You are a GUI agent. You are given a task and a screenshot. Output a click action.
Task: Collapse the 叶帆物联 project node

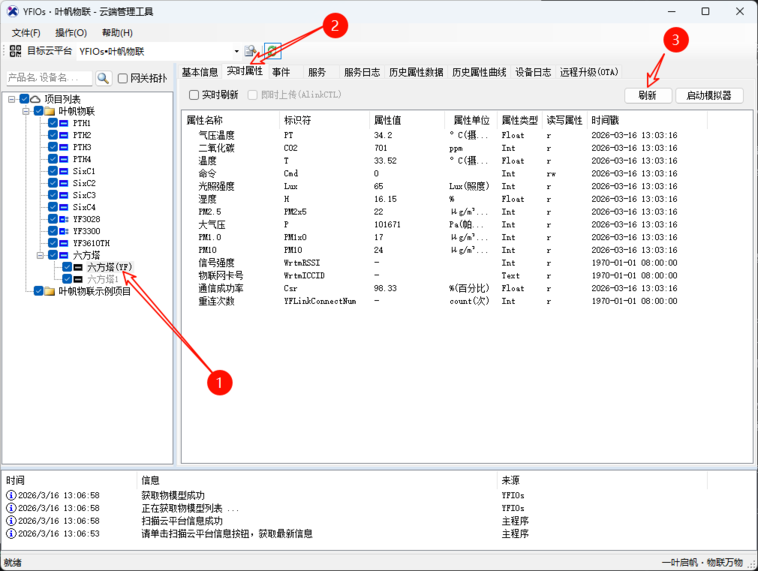tap(26, 111)
